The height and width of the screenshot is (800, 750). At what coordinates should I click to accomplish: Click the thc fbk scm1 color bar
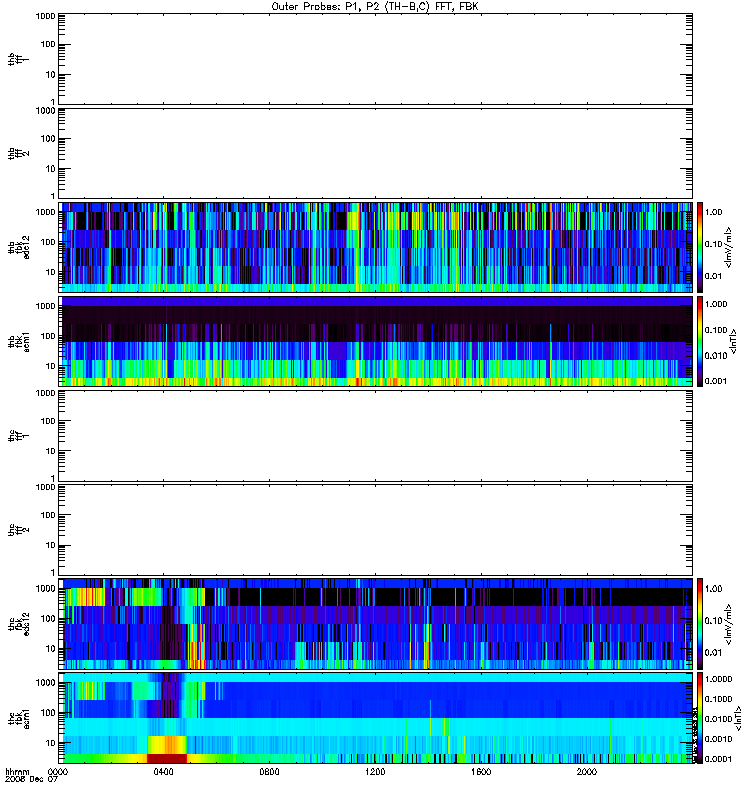pyautogui.click(x=700, y=718)
